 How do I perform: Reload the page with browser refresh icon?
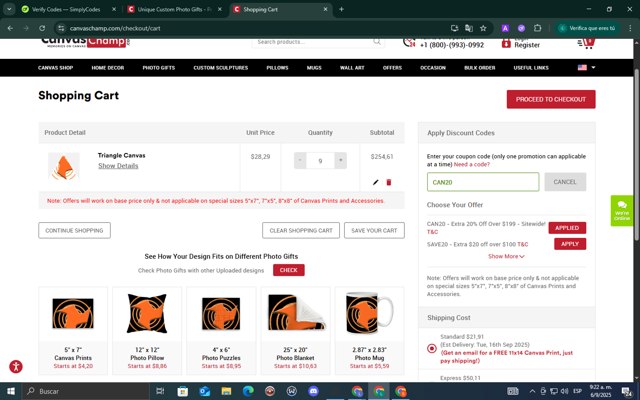point(42,28)
